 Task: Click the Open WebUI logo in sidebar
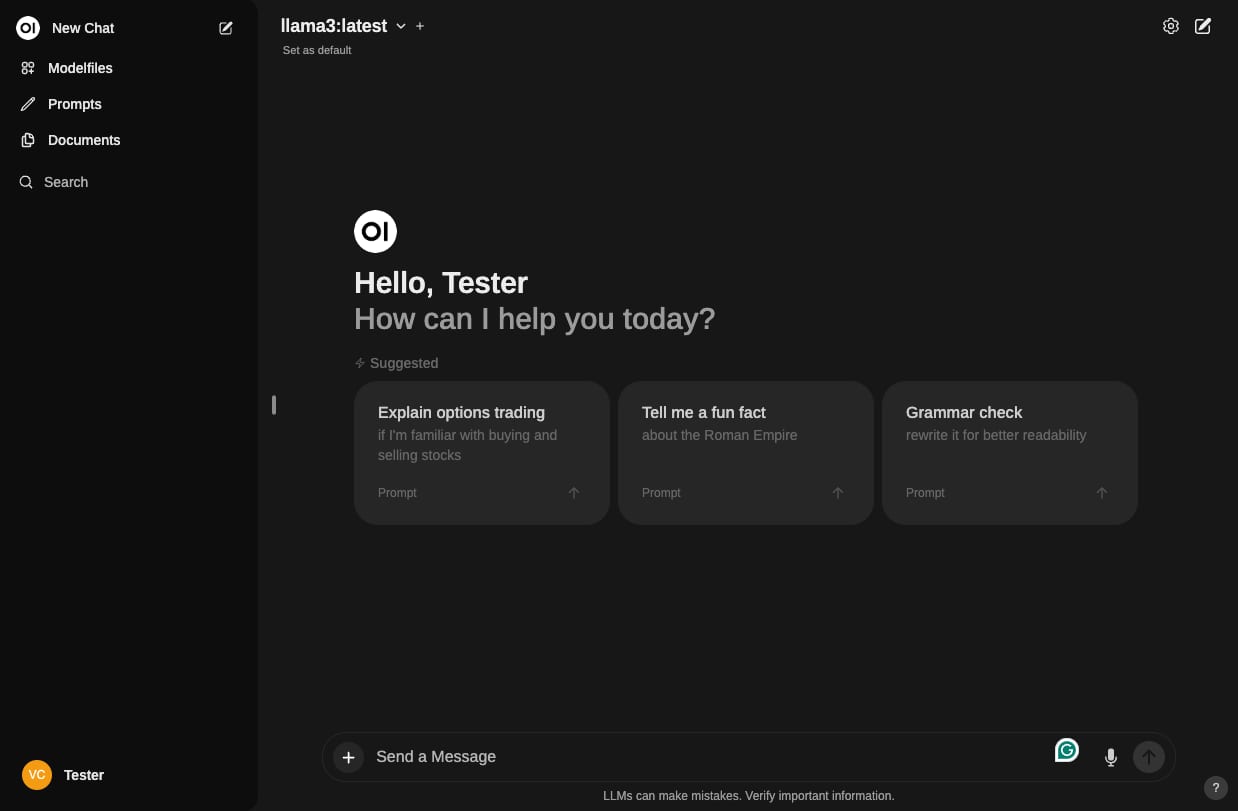28,28
